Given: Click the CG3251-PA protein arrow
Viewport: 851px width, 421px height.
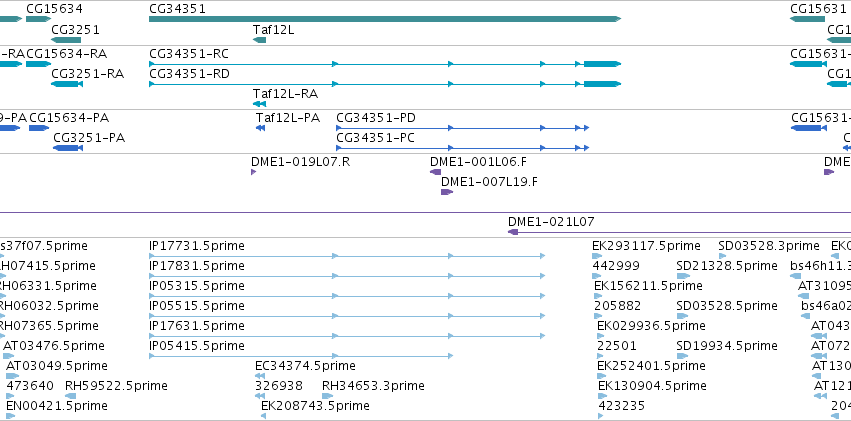Looking at the screenshot, I should (68, 148).
